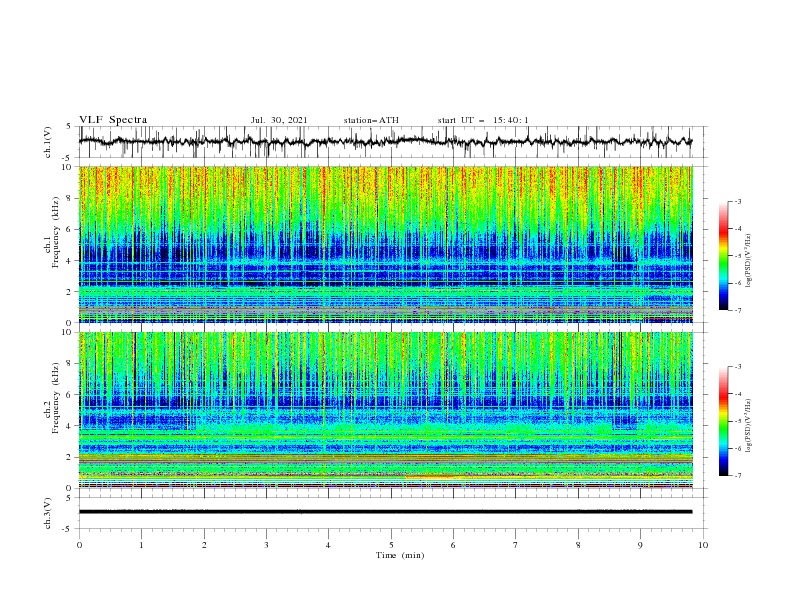Click the 'ch.1(V)' waveform axis label

(x=48, y=142)
